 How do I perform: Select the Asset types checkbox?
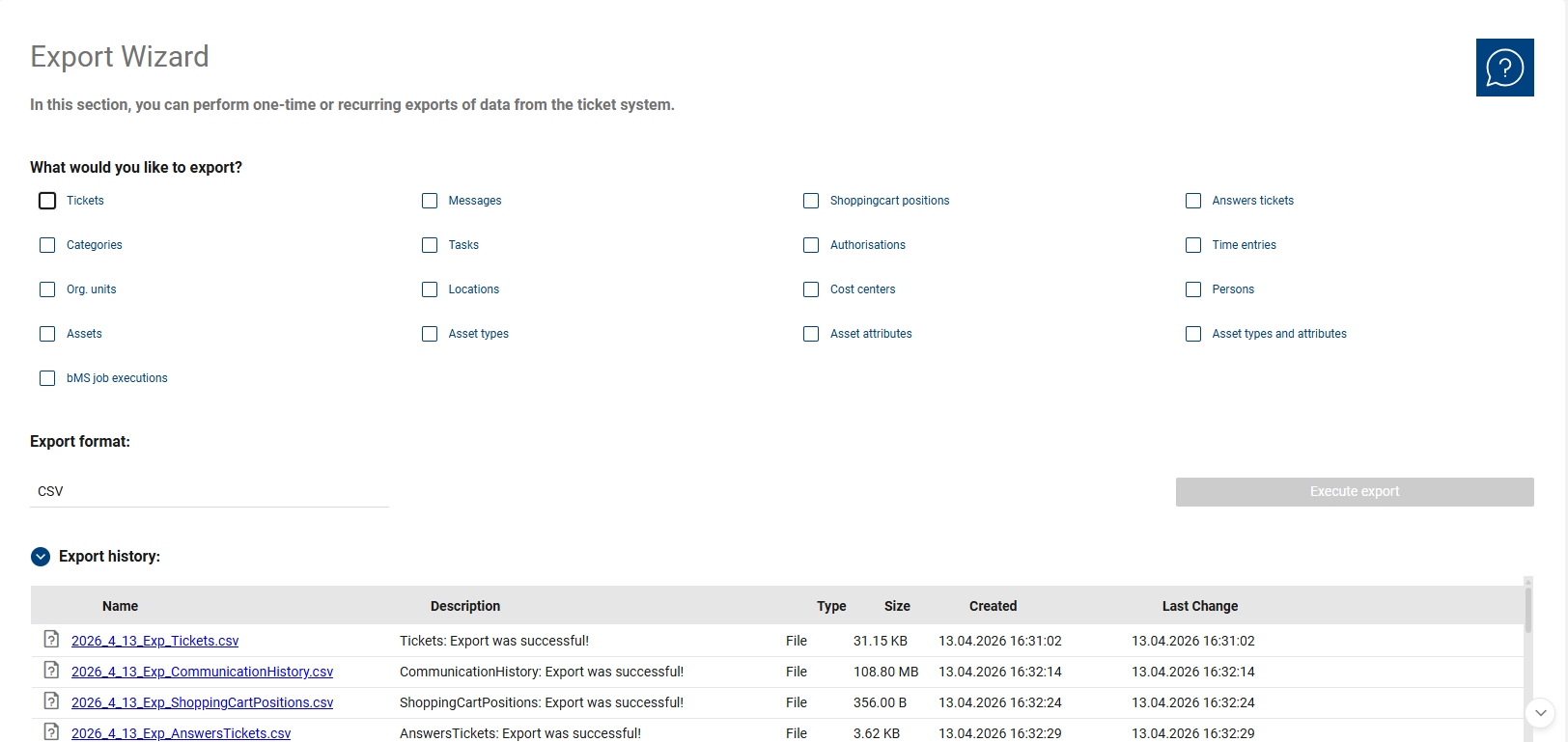[x=430, y=334]
